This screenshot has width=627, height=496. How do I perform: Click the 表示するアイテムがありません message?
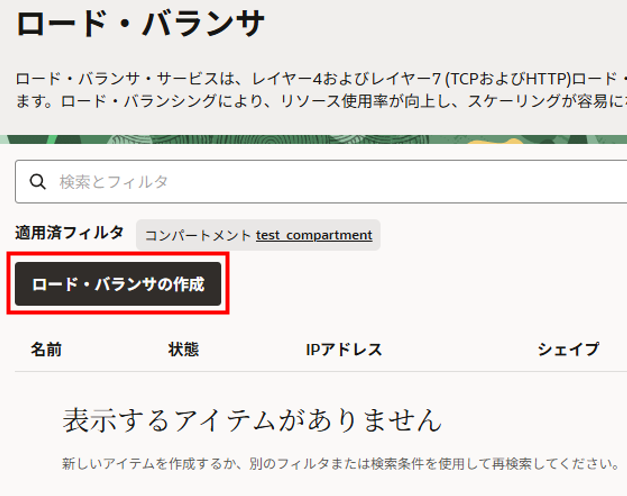(x=251, y=419)
